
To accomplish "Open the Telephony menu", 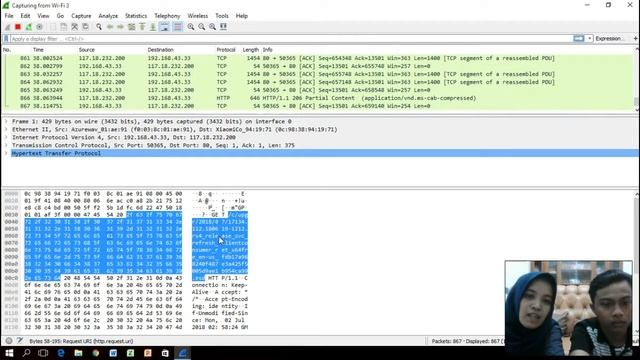I will pyautogui.click(x=167, y=16).
